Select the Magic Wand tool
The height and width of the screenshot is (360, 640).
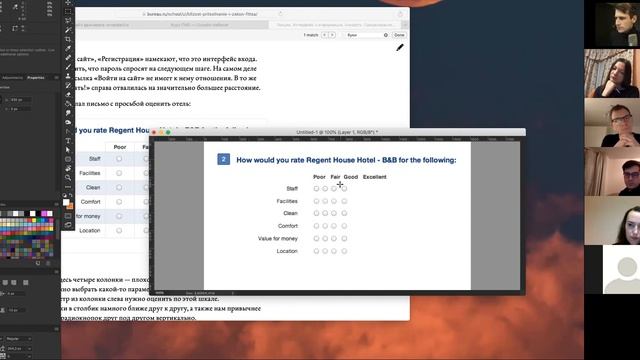tap(68, 30)
